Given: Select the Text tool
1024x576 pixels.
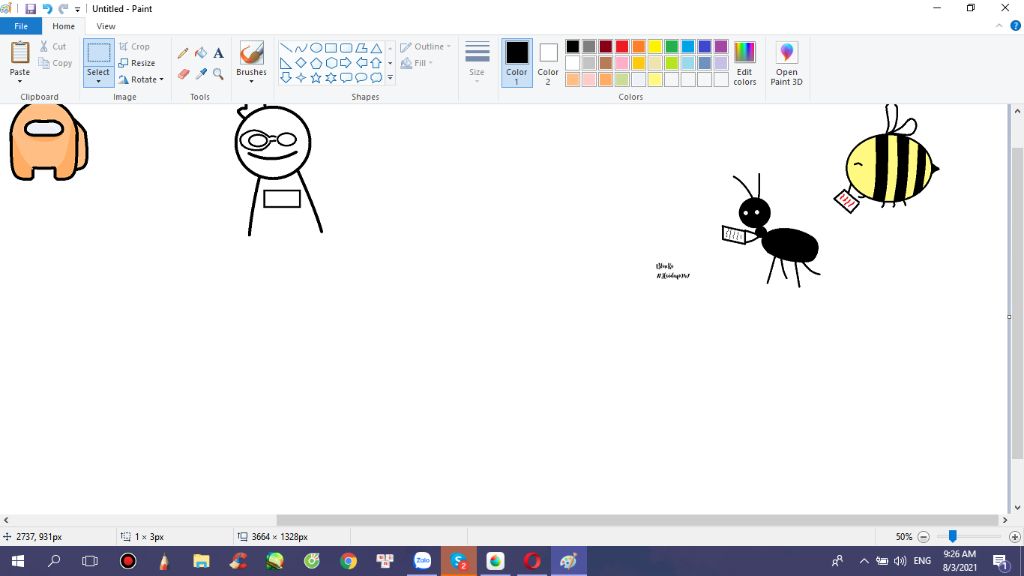Looking at the screenshot, I should (x=218, y=54).
